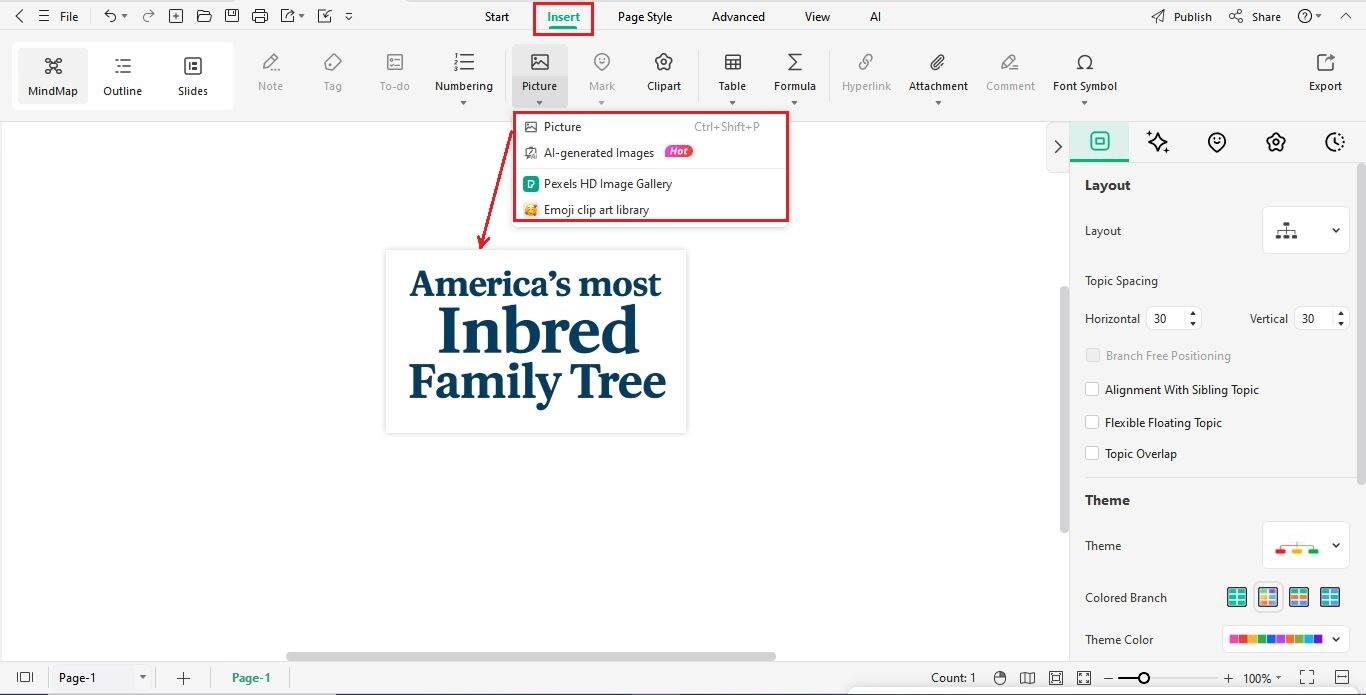Click the Undo arrow icon

click(110, 16)
